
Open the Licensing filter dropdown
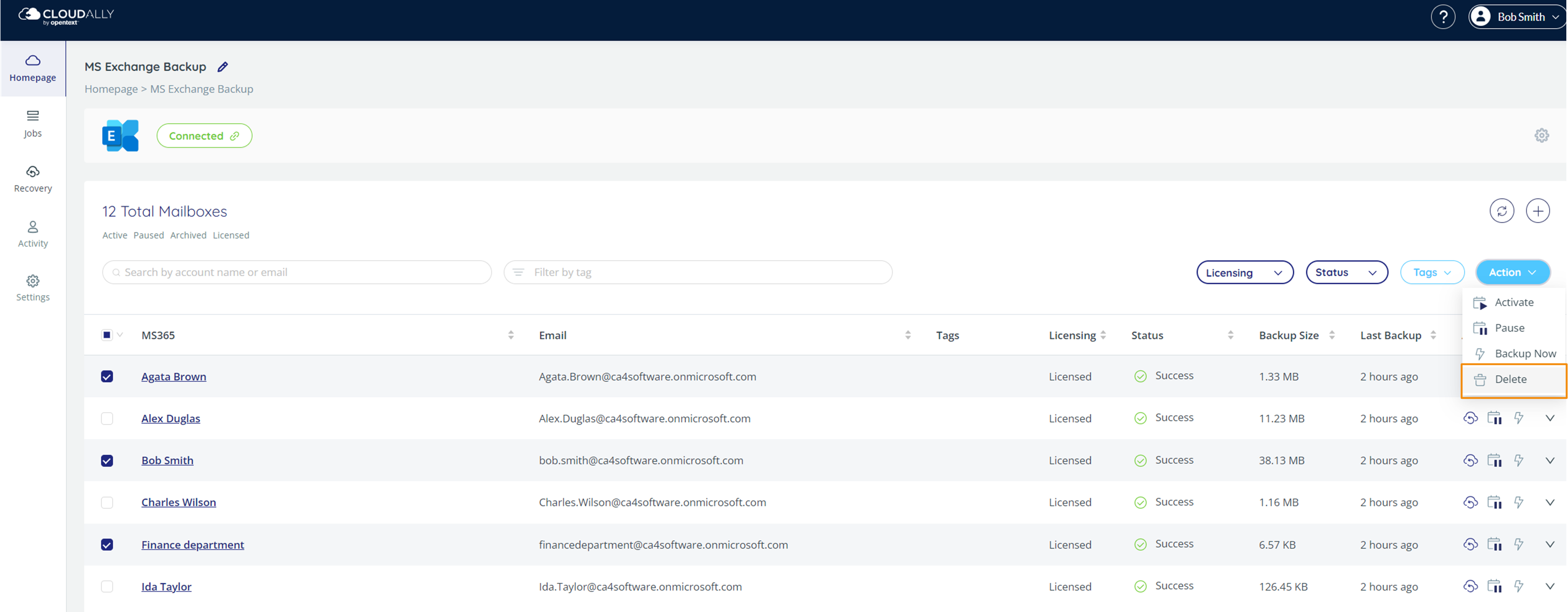pos(1245,272)
